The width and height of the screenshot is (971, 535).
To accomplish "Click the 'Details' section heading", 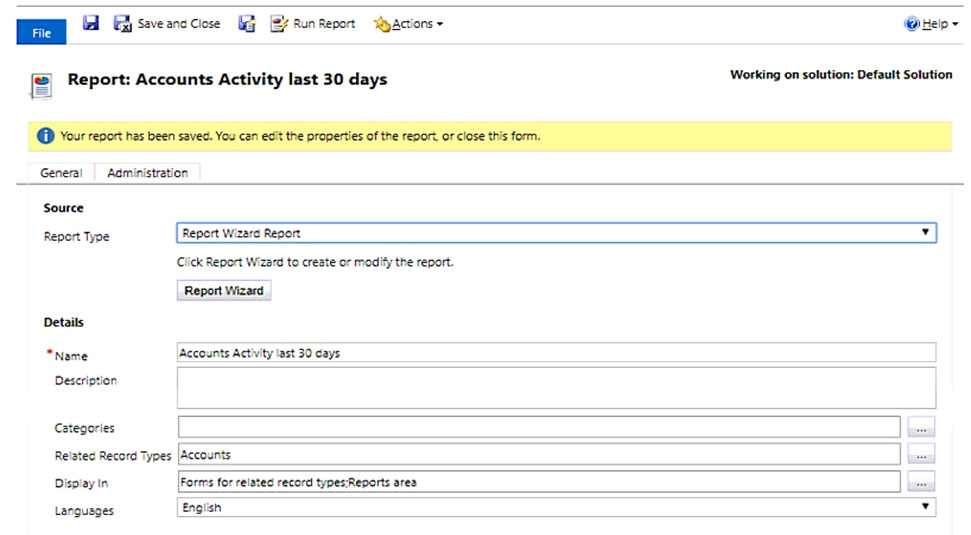I will [63, 322].
